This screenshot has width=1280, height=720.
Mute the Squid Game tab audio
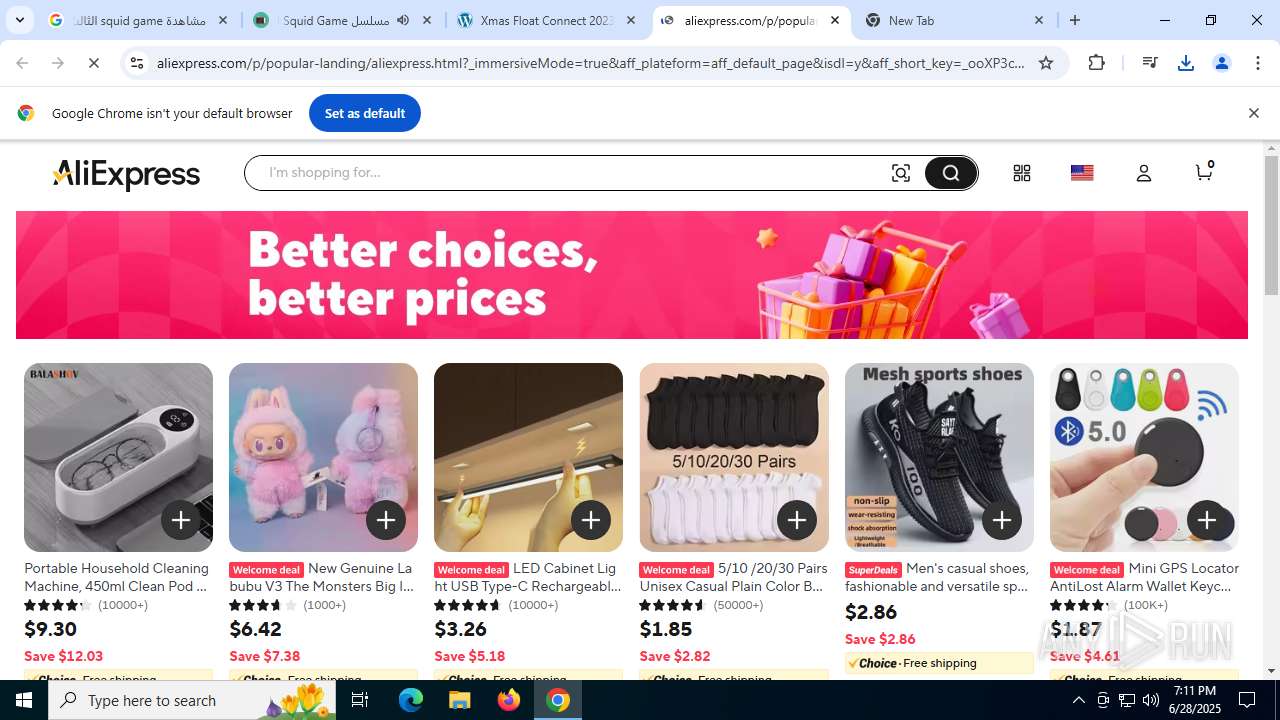tap(403, 20)
